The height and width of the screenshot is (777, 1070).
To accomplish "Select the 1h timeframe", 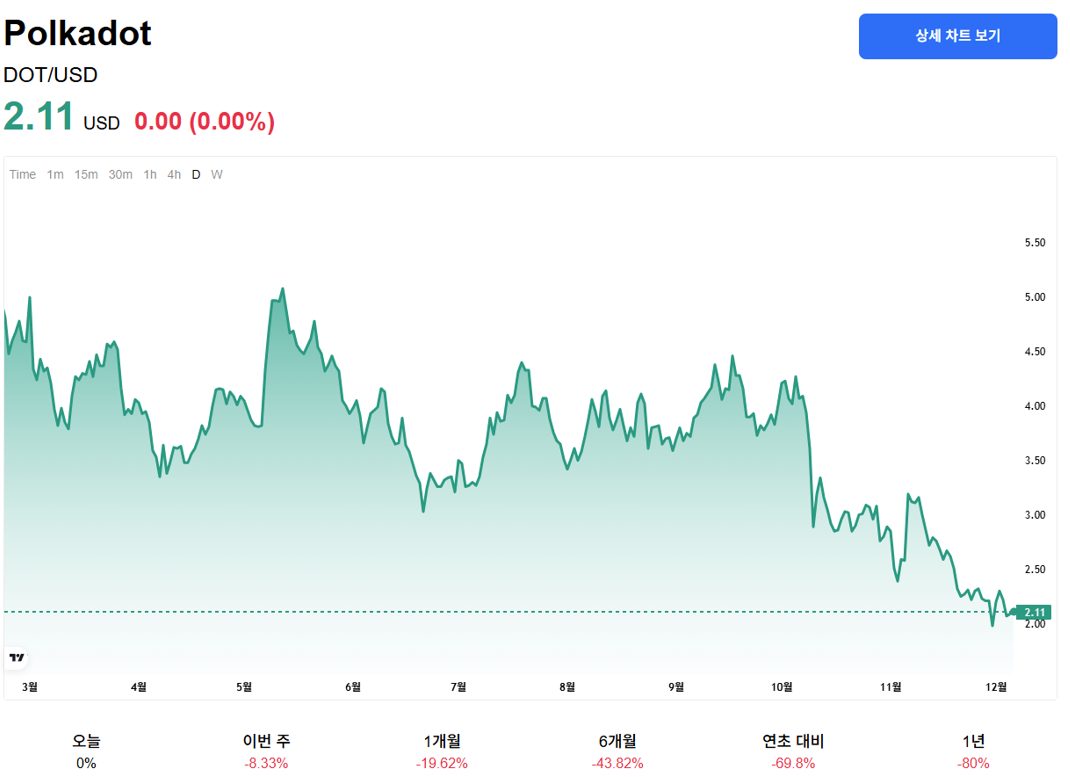I will [x=150, y=175].
